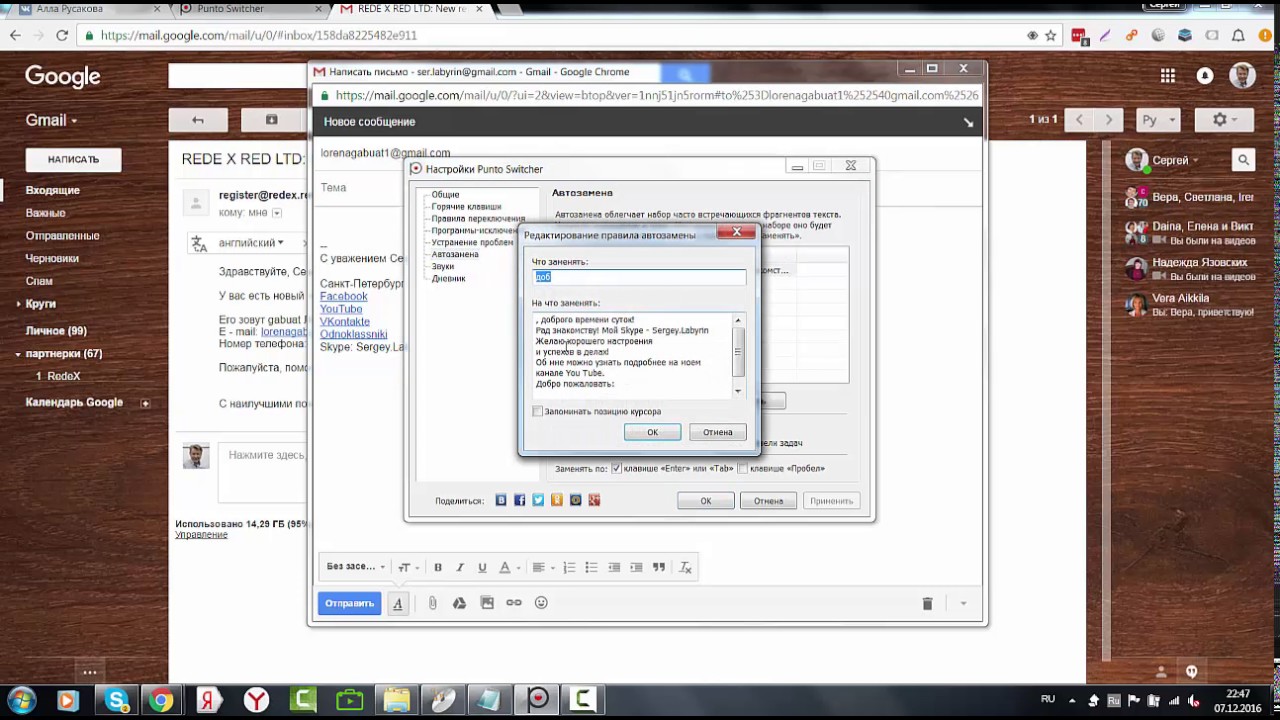
Task: Open the 'Ру' input tools dropdown
Action: pos(1159,120)
